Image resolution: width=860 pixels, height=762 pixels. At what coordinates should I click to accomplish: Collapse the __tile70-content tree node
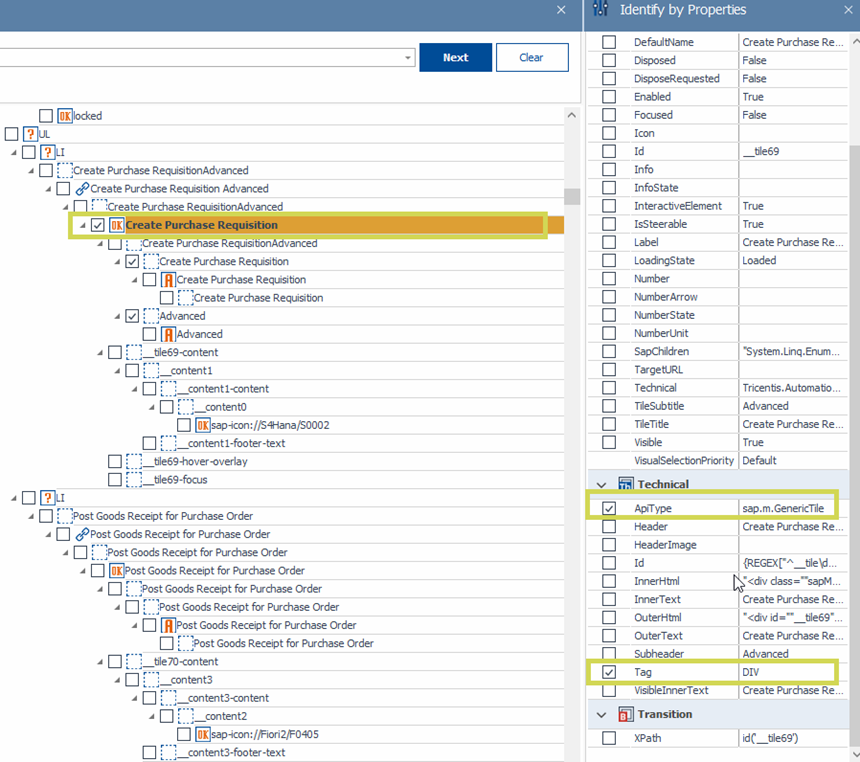point(100,662)
